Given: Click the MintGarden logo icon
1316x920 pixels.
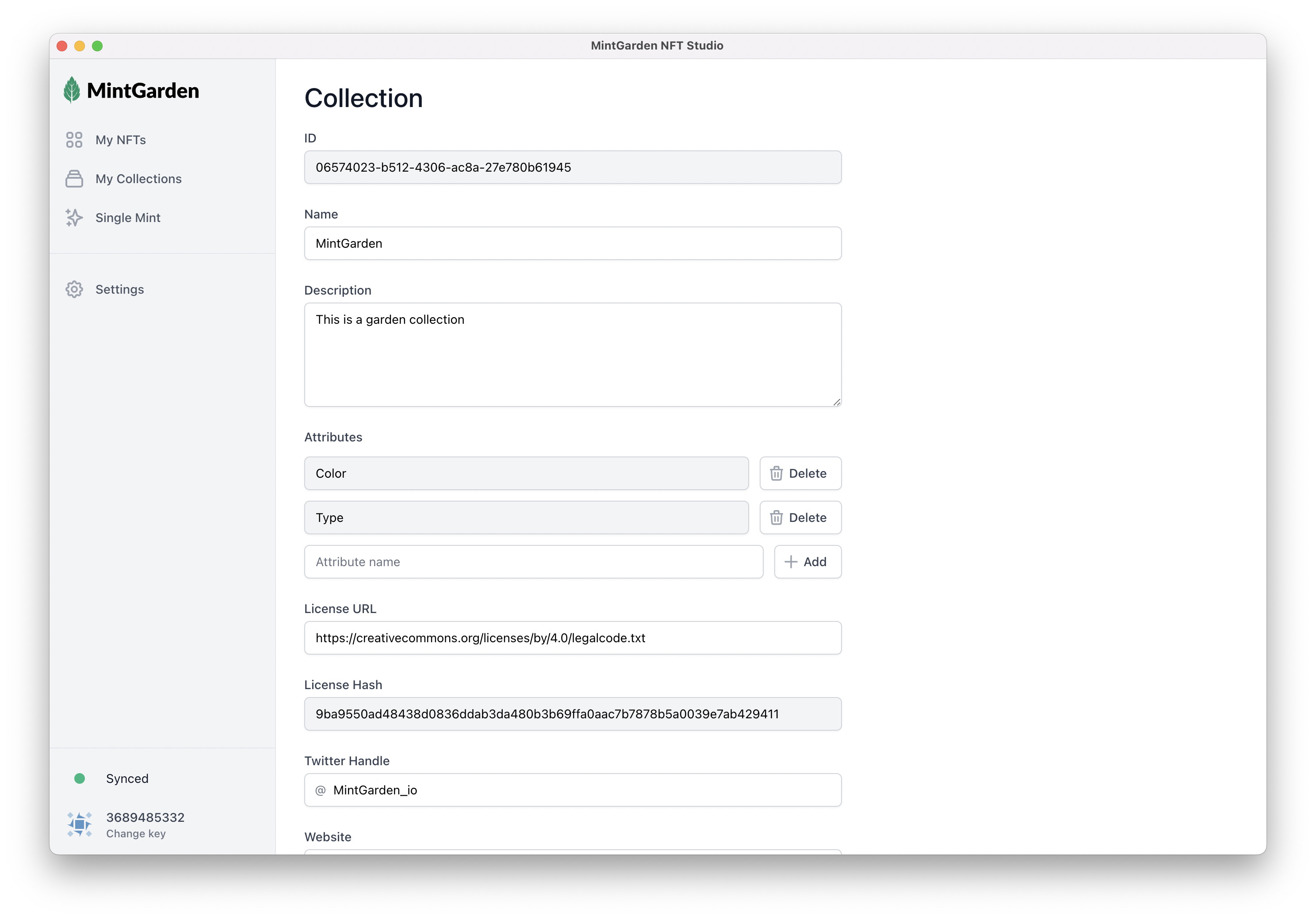Looking at the screenshot, I should coord(75,90).
